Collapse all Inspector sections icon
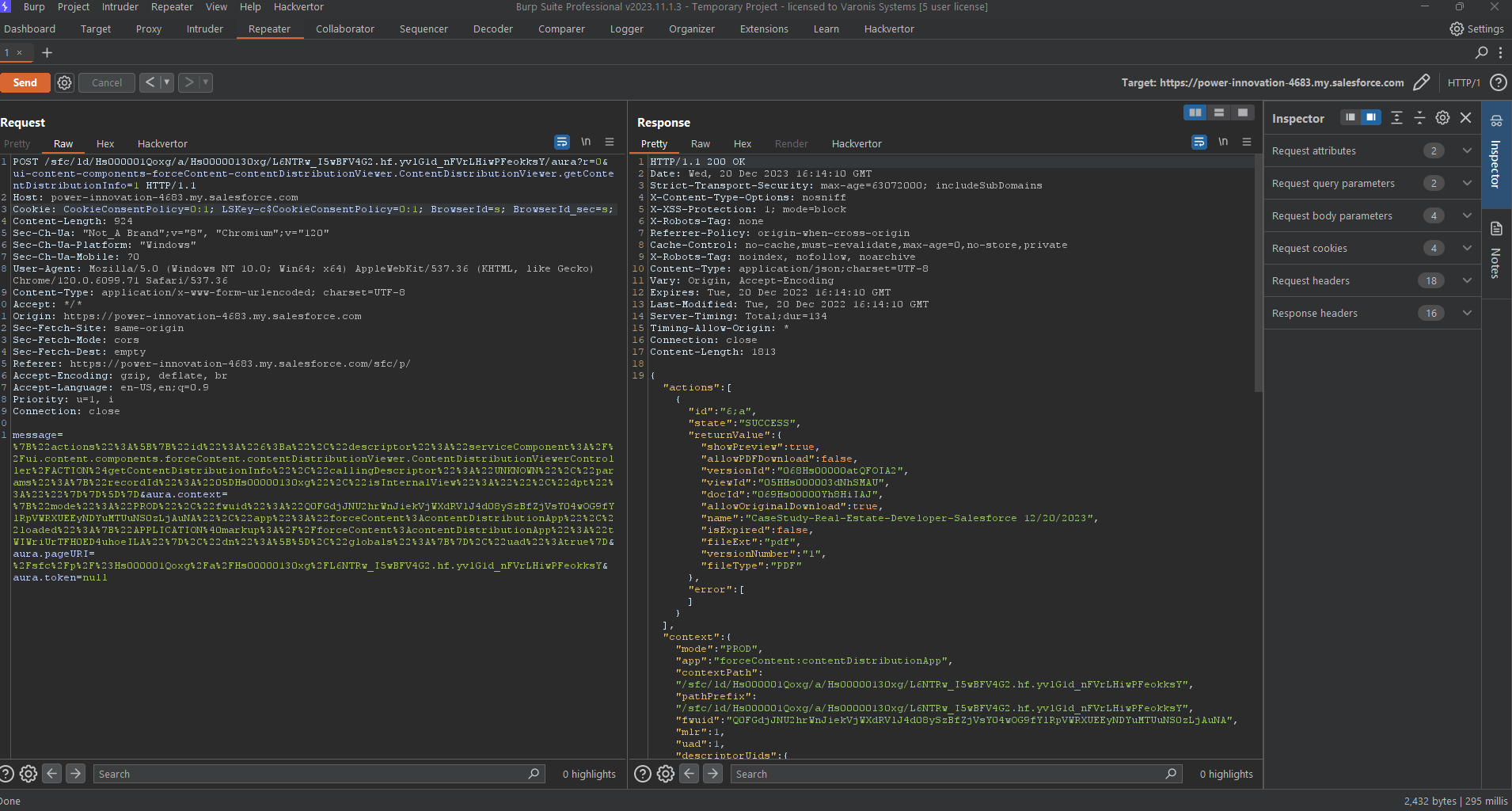 point(1420,117)
